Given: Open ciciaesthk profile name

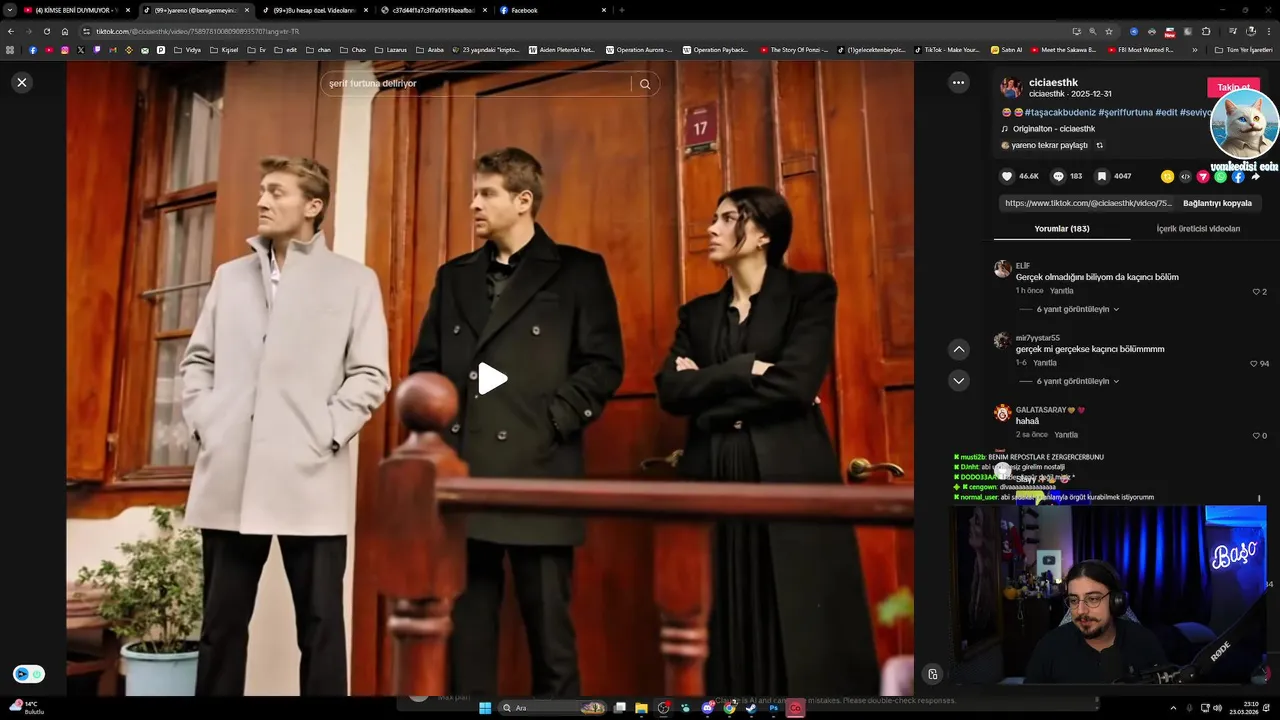Looking at the screenshot, I should tap(1053, 83).
